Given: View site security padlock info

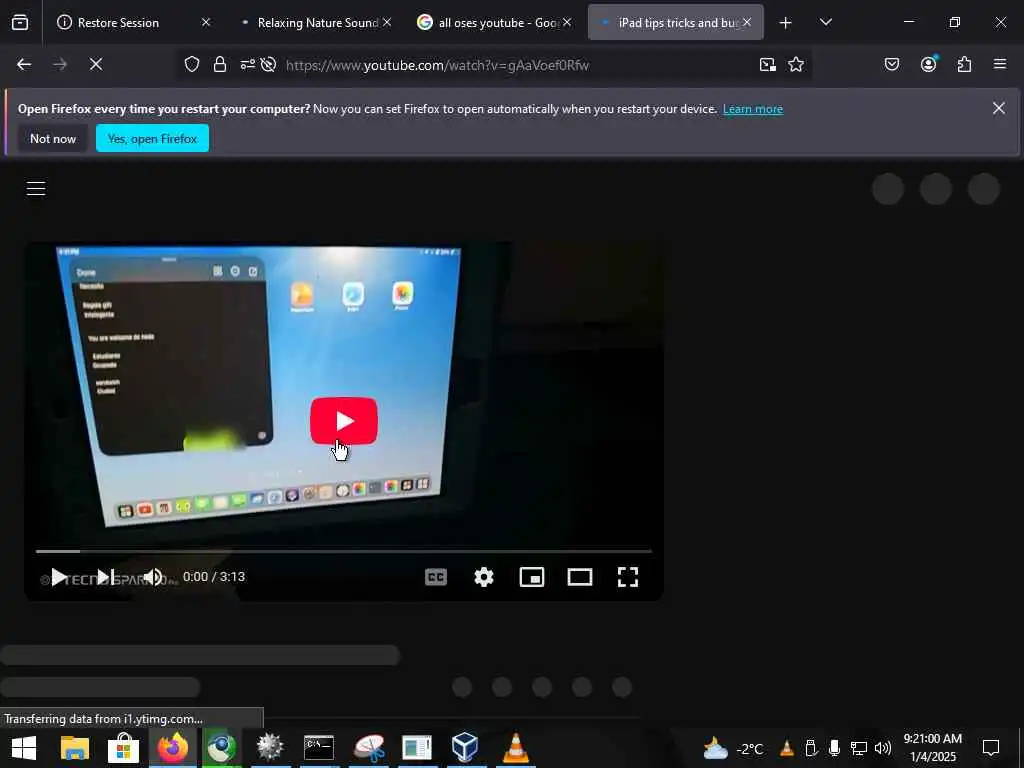Looking at the screenshot, I should coord(219,64).
